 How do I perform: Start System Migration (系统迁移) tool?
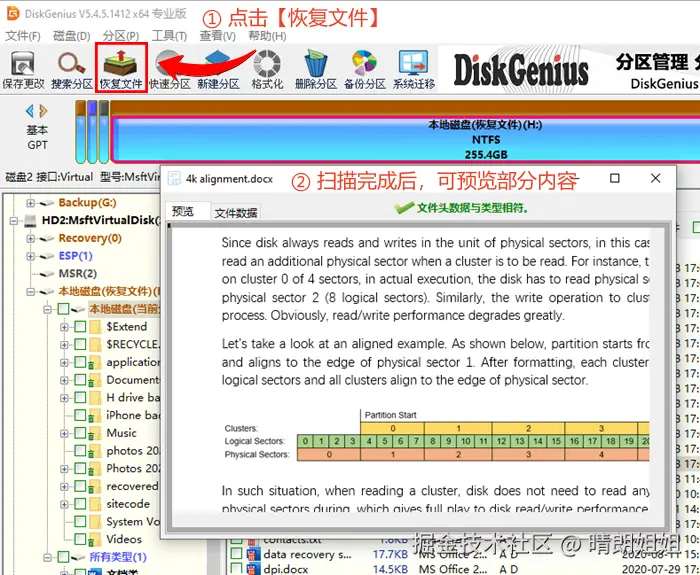(x=413, y=65)
